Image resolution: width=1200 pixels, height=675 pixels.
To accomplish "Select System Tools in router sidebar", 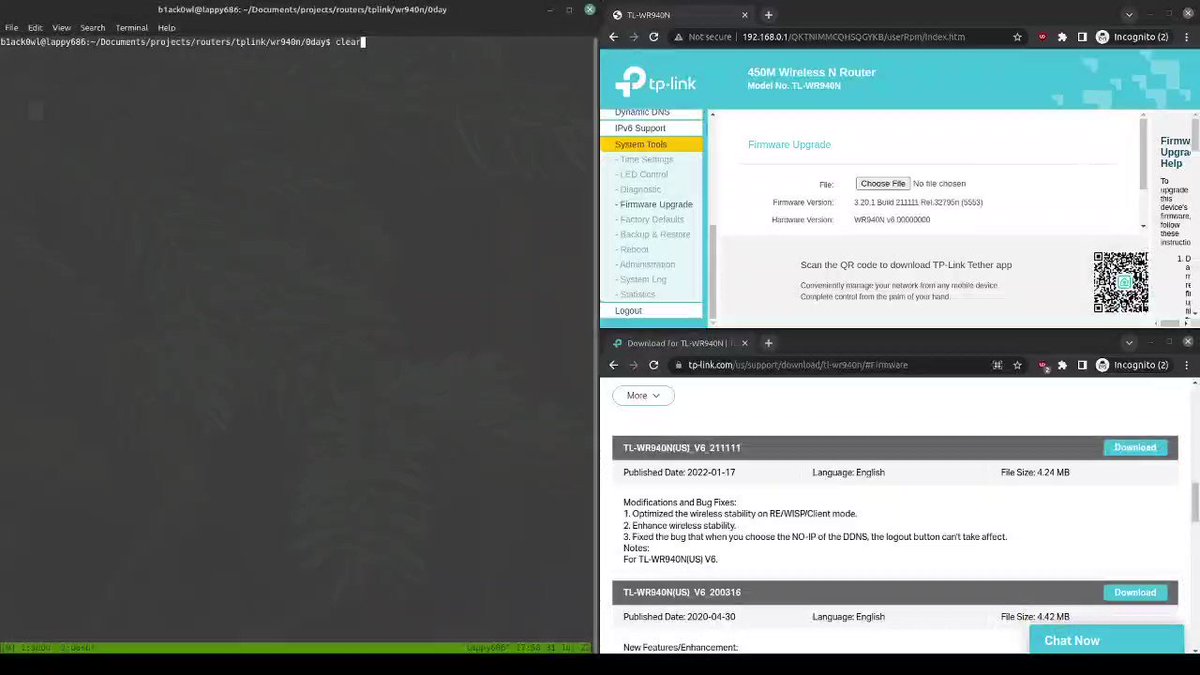I will click(x=651, y=144).
